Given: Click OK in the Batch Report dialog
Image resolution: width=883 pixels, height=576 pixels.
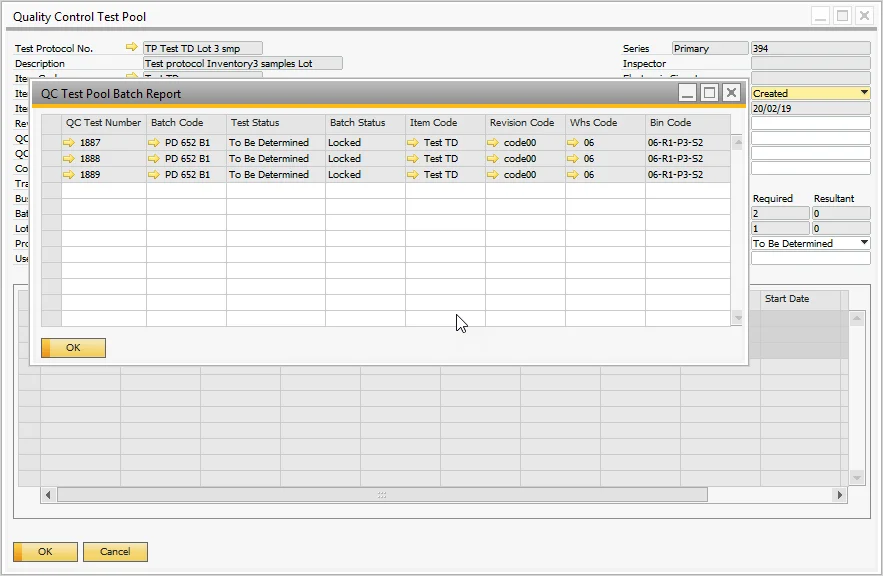Looking at the screenshot, I should [x=73, y=348].
